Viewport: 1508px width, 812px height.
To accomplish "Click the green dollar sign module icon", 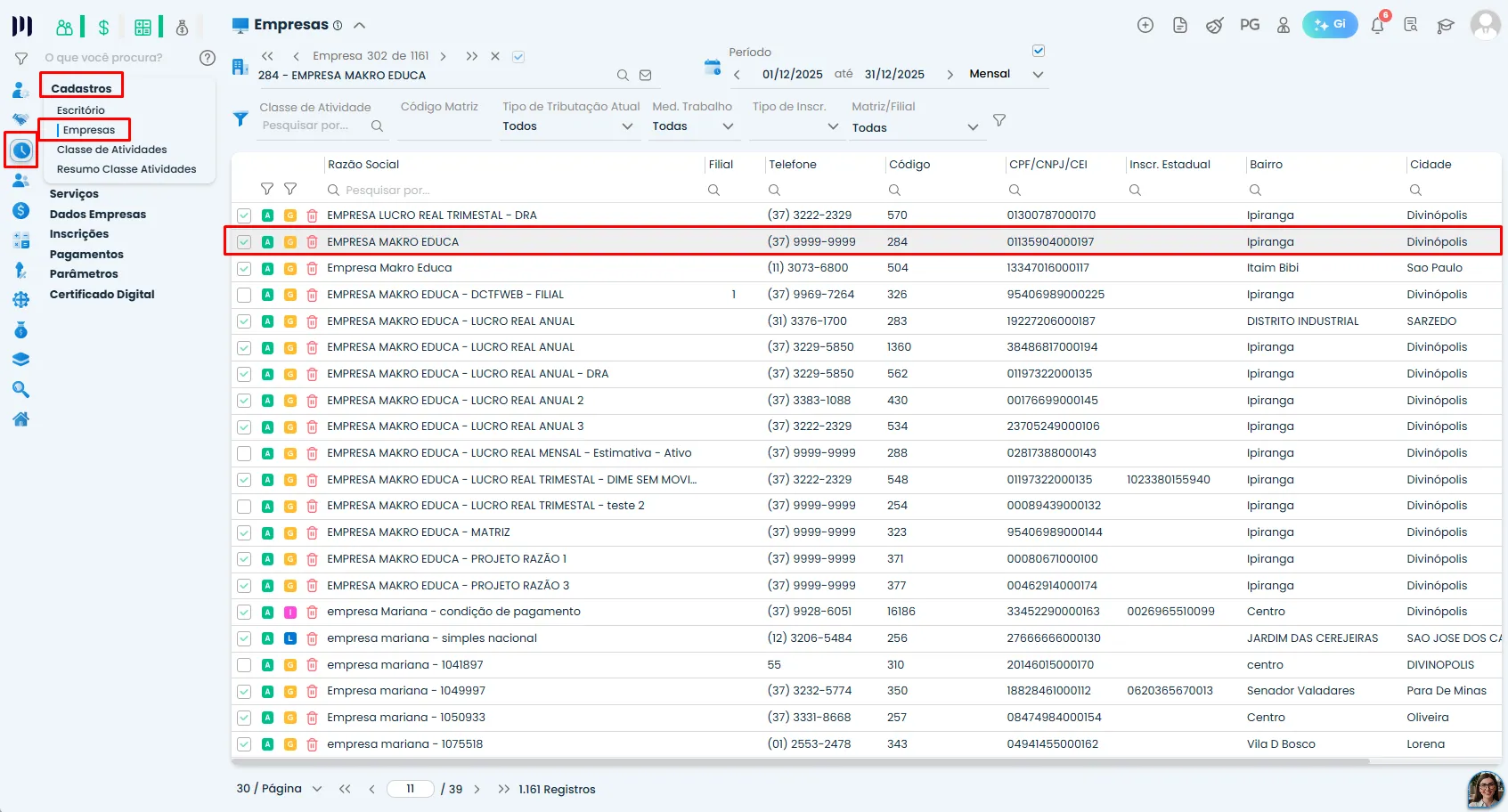I will (103, 28).
